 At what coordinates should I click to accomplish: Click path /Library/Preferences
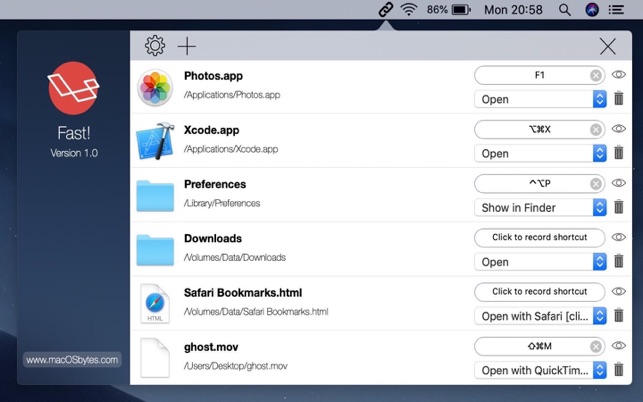click(222, 203)
